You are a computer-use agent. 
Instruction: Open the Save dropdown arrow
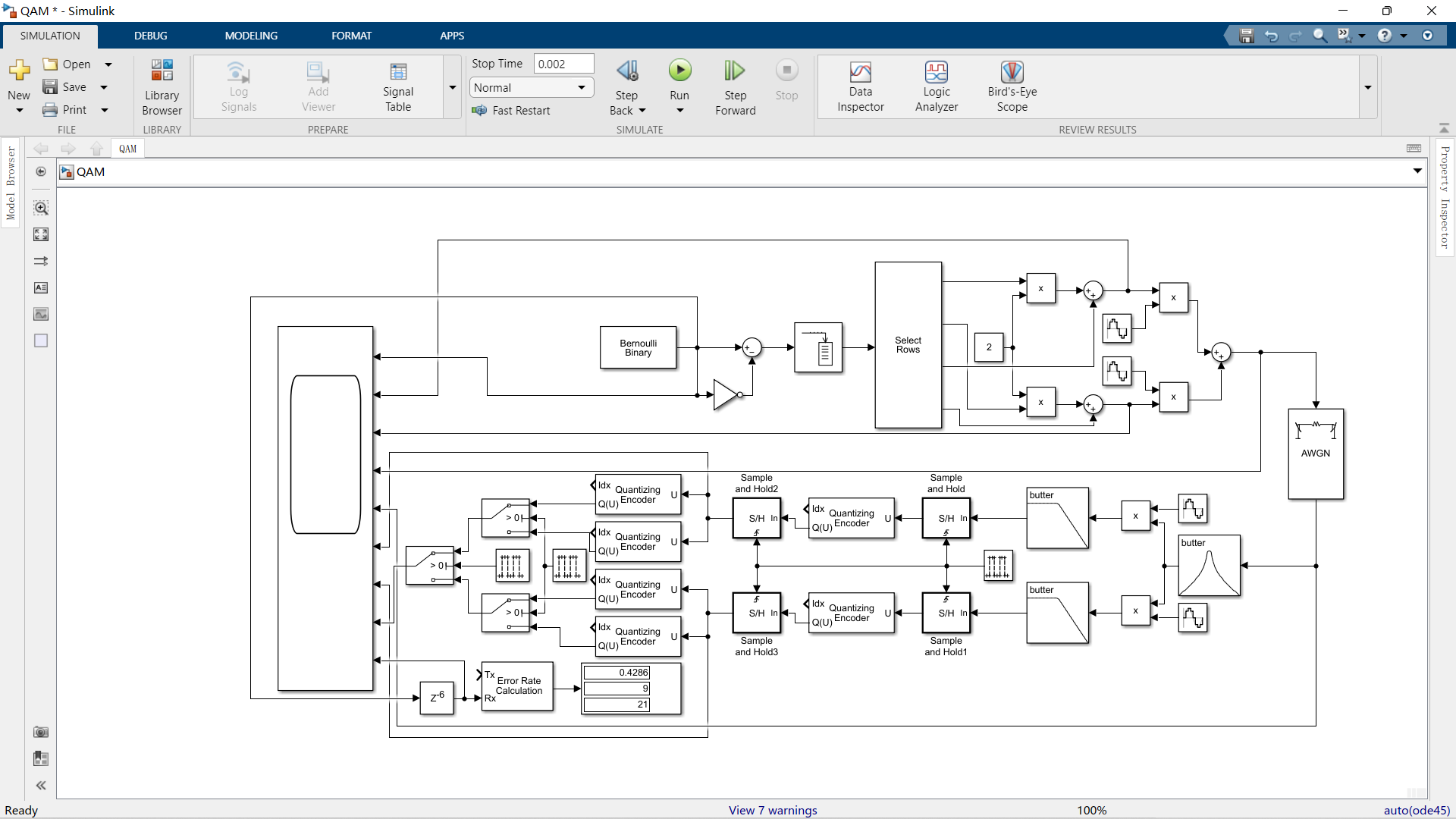tap(104, 87)
